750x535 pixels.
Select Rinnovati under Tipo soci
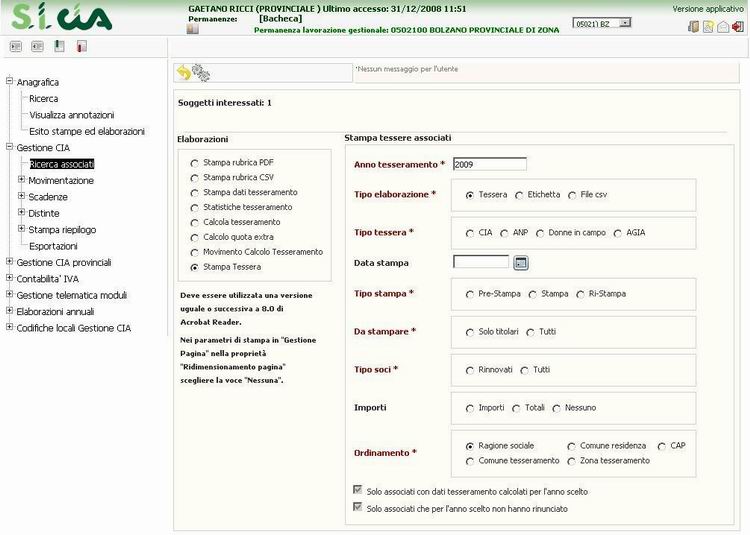click(470, 371)
